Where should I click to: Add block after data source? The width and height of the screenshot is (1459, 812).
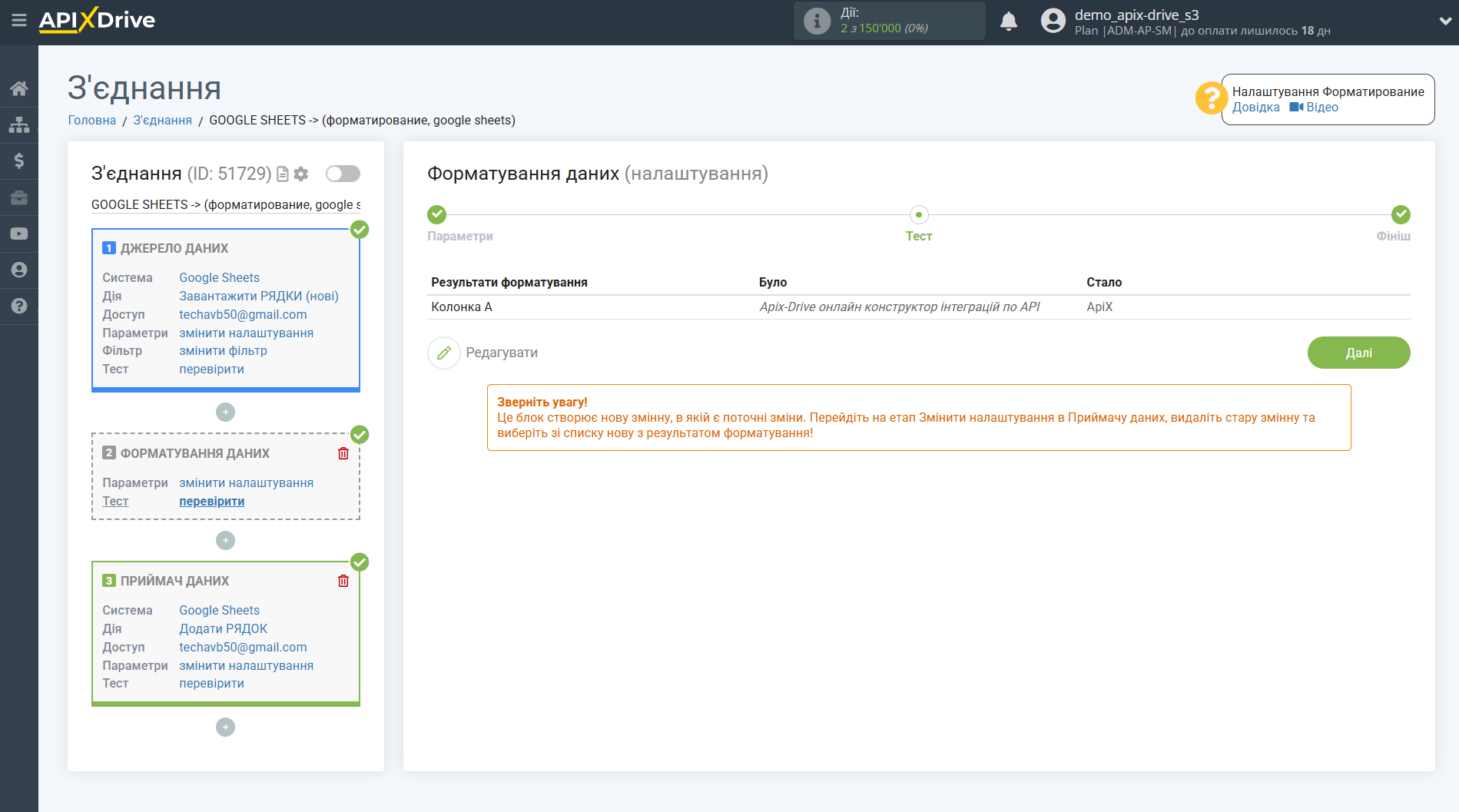tap(225, 413)
